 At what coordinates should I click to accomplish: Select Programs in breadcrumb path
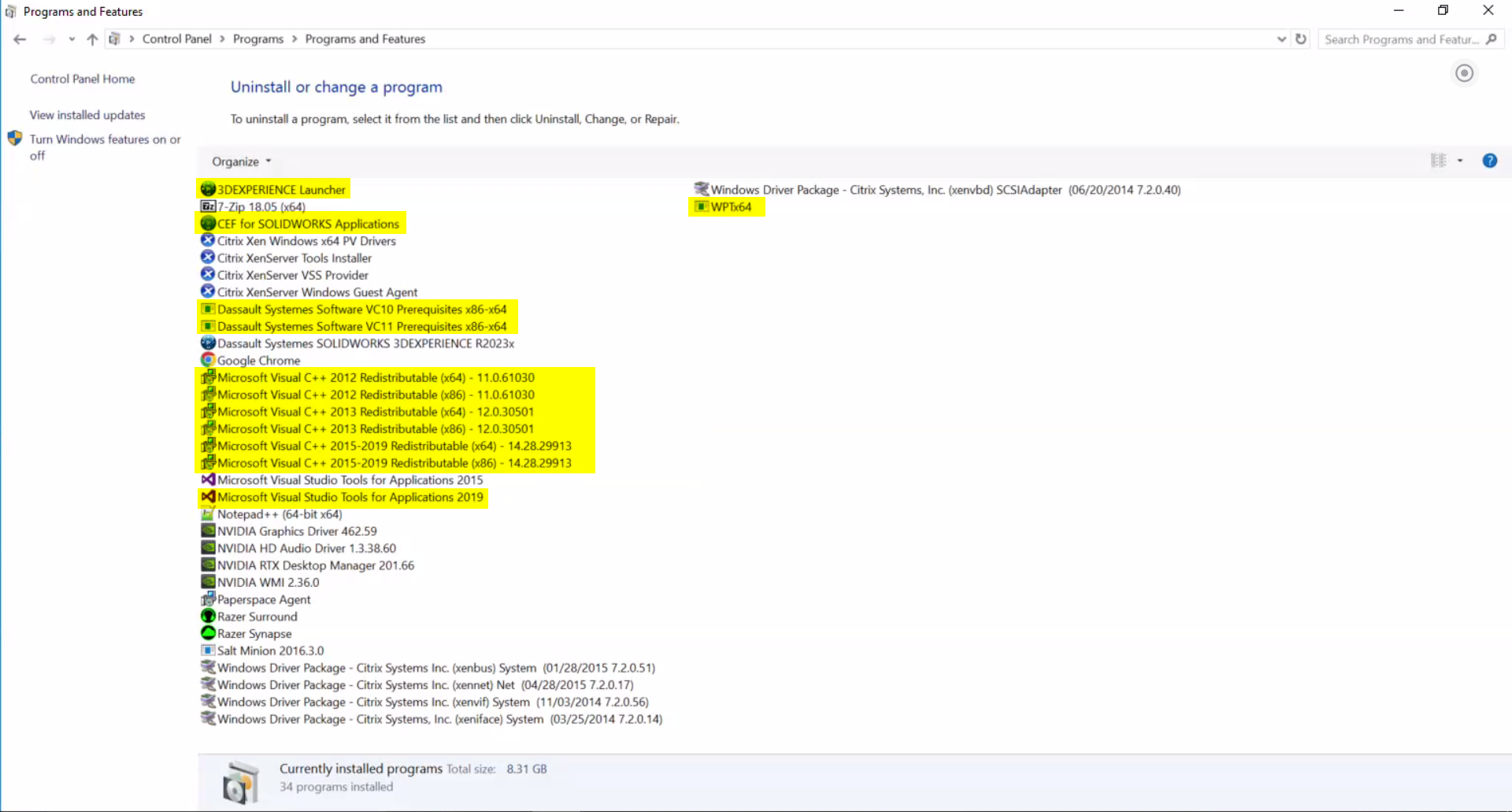click(258, 39)
